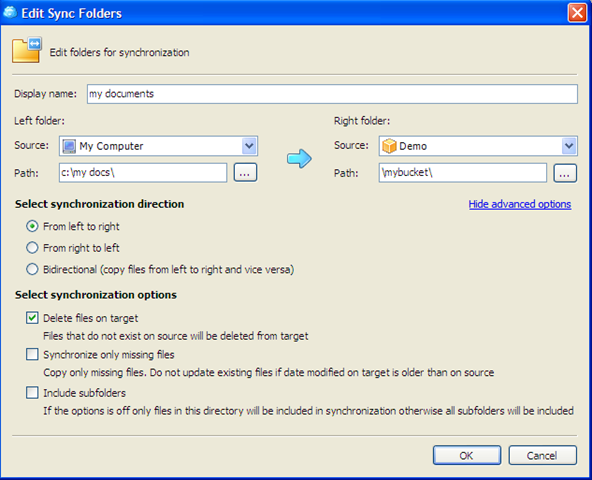592x480 pixels.
Task: Click the Demo box icon in right source
Action: pos(389,146)
